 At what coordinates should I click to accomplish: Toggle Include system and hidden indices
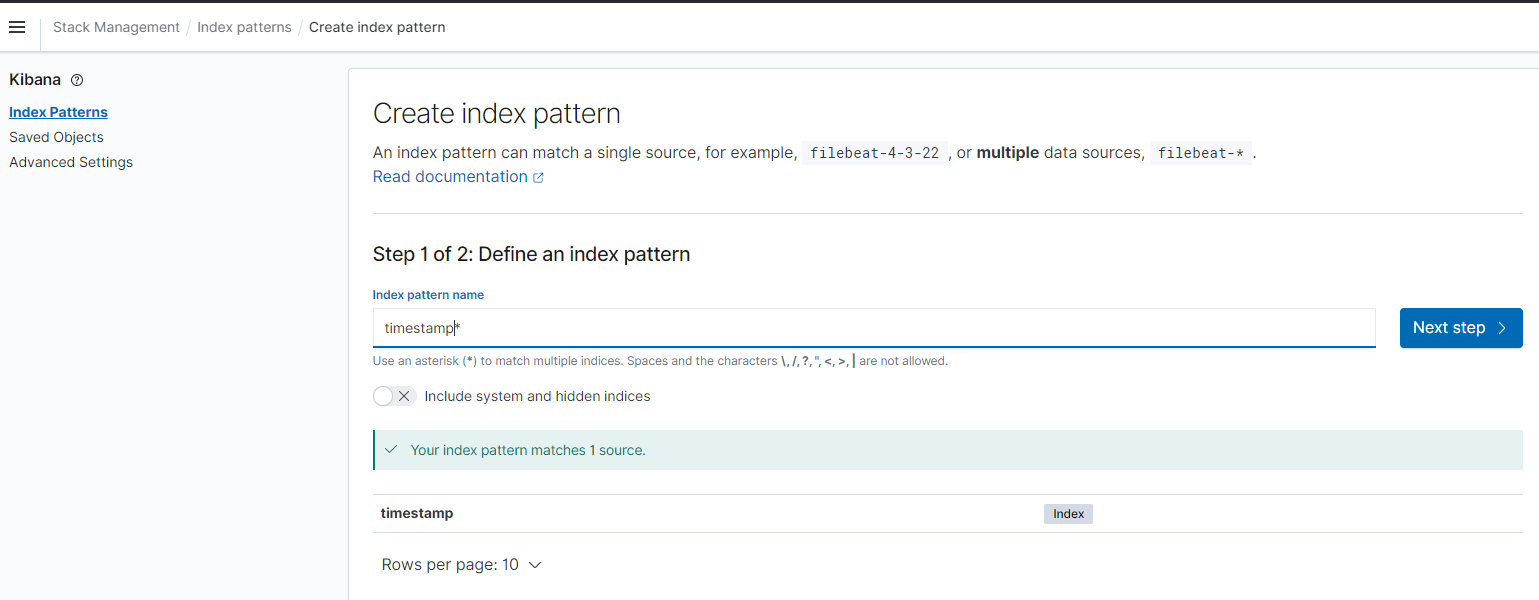pos(394,396)
